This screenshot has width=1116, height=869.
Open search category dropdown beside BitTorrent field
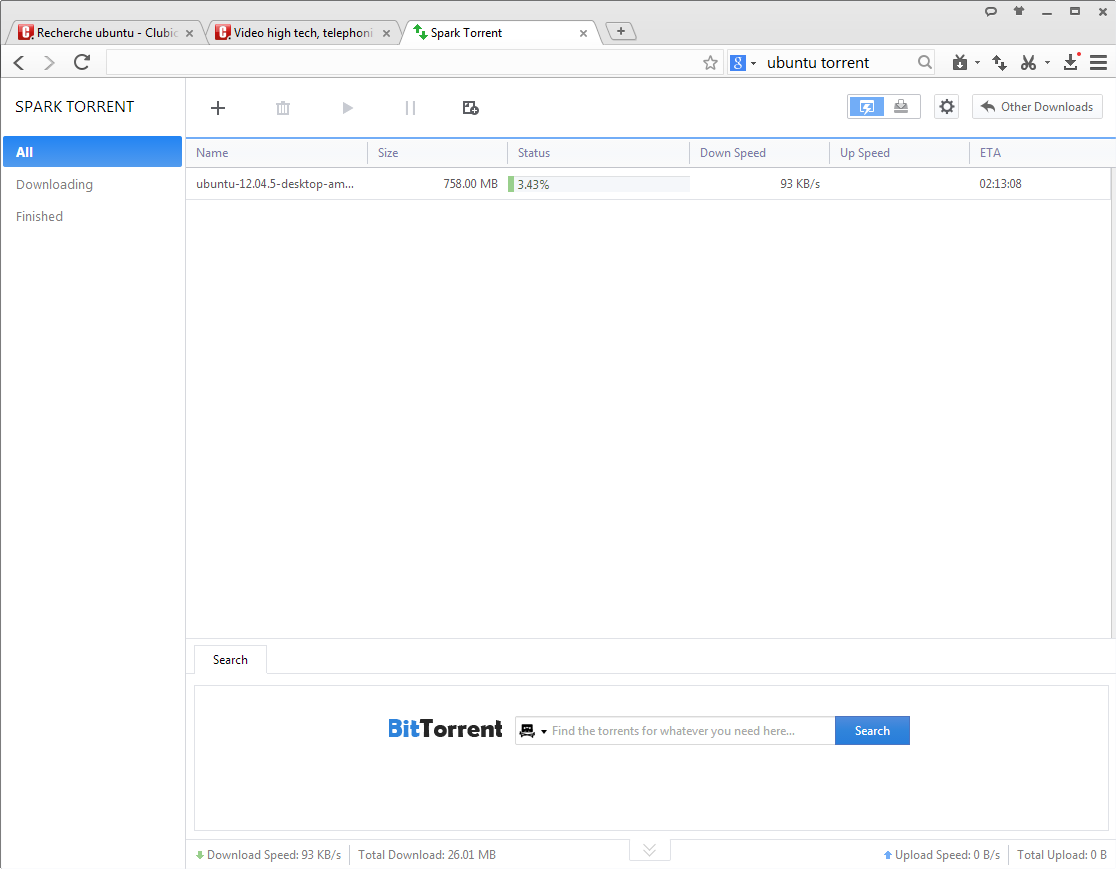pos(532,731)
